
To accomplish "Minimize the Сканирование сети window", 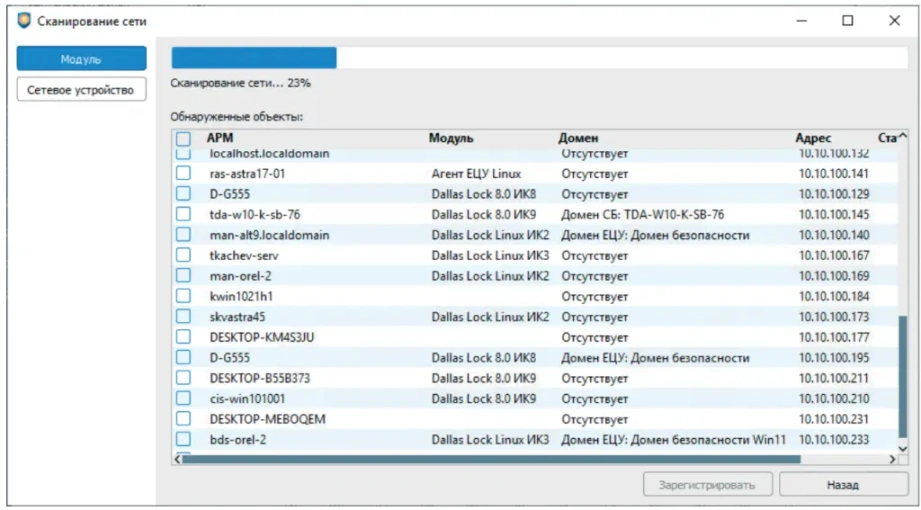I will click(802, 21).
